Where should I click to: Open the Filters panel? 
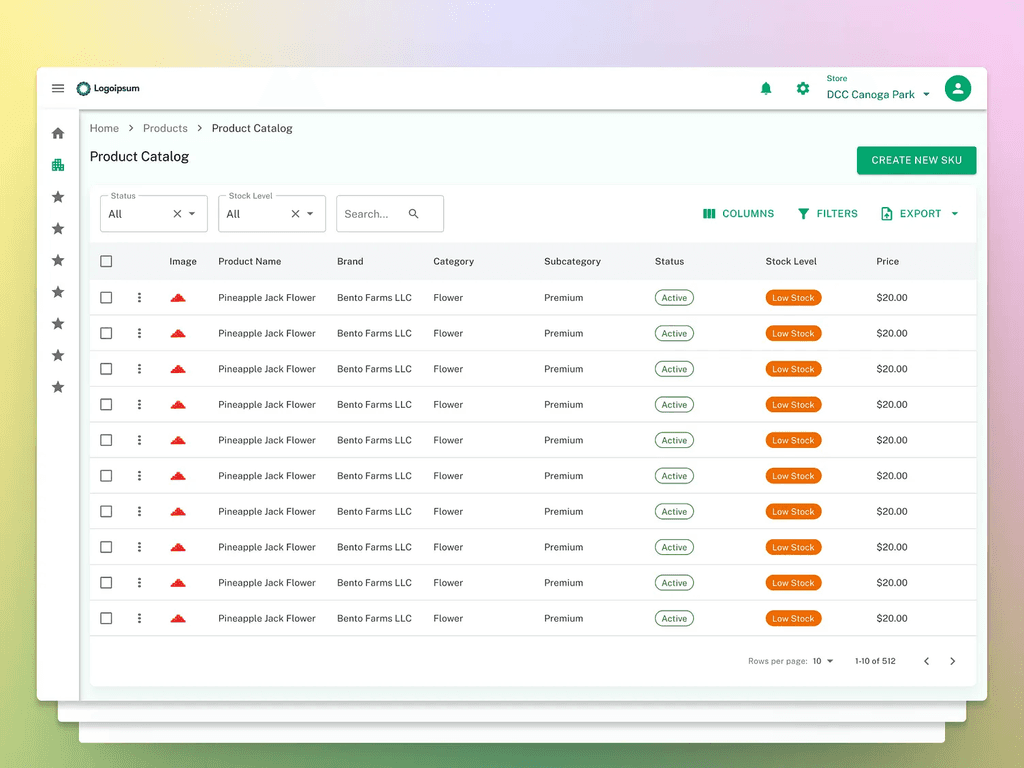coord(827,214)
